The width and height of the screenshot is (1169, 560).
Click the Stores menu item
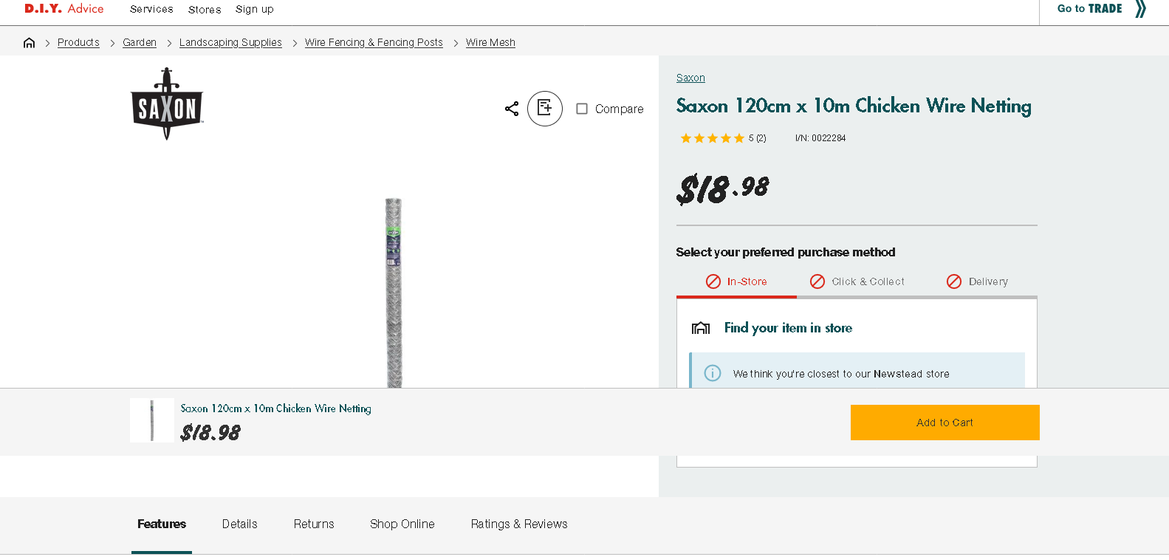click(x=204, y=10)
